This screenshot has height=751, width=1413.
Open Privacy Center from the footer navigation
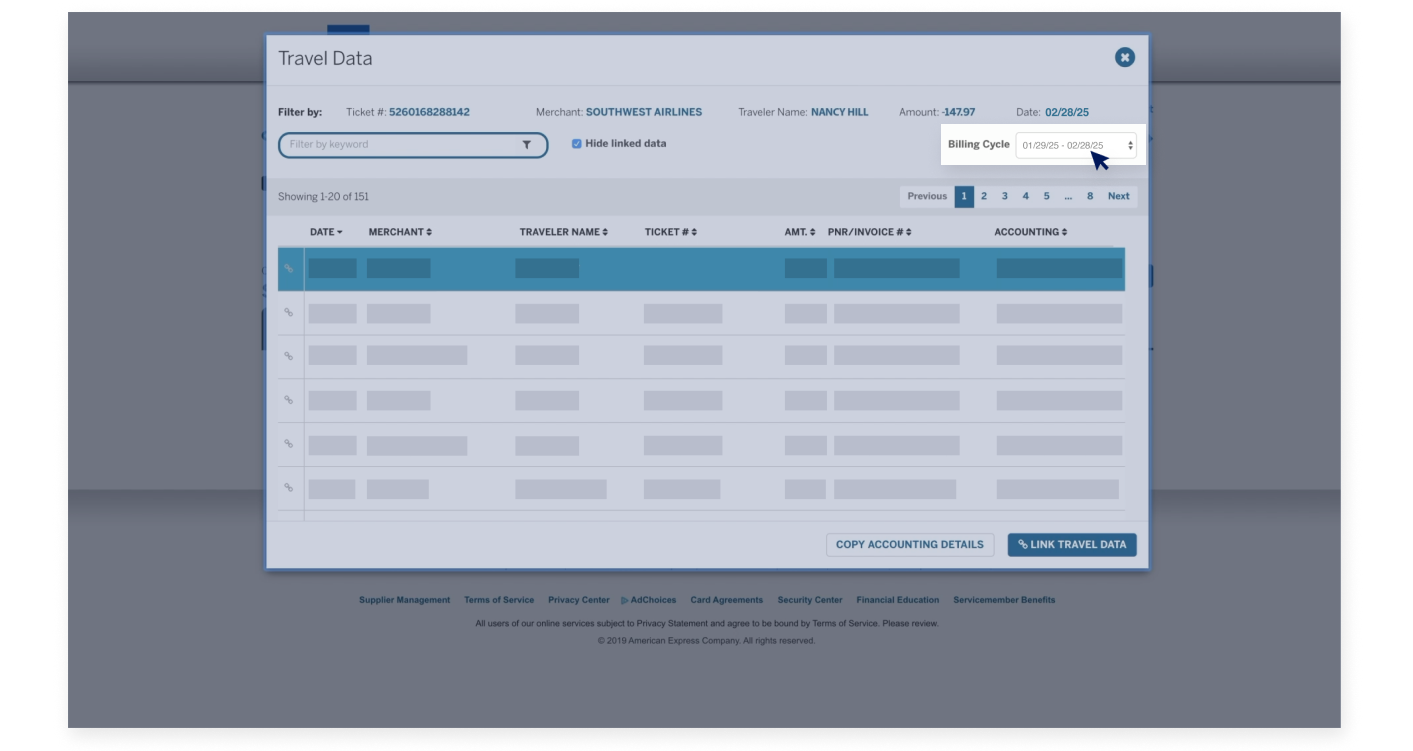coord(578,600)
